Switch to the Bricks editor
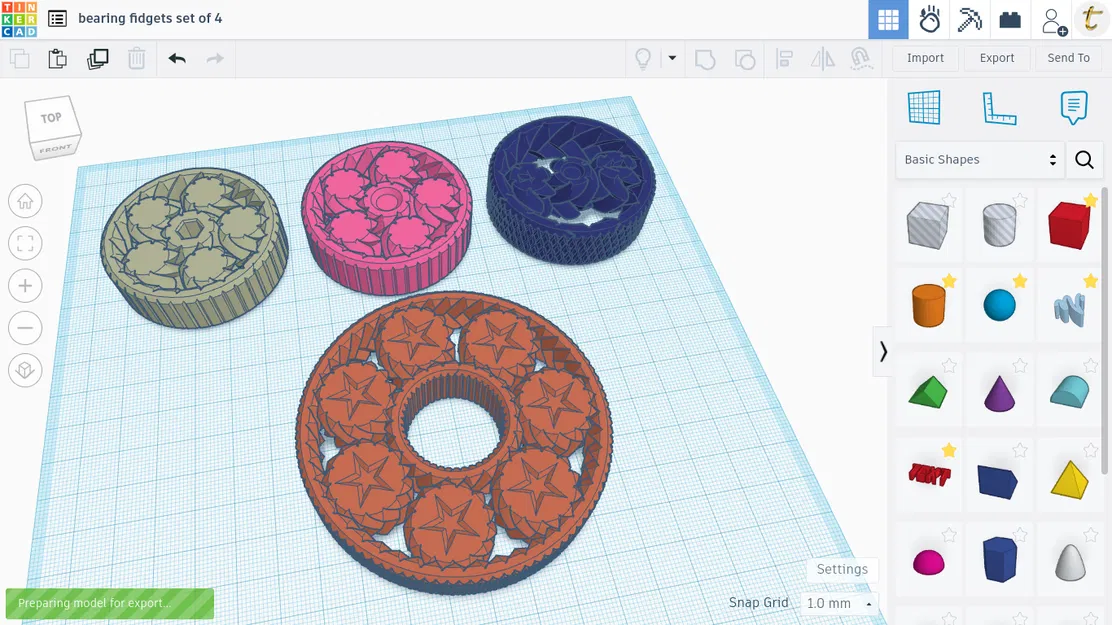The height and width of the screenshot is (625, 1112). tap(1009, 19)
